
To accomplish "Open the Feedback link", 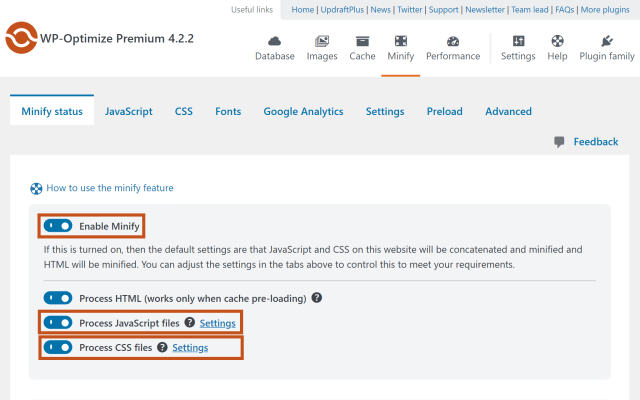I will point(596,142).
